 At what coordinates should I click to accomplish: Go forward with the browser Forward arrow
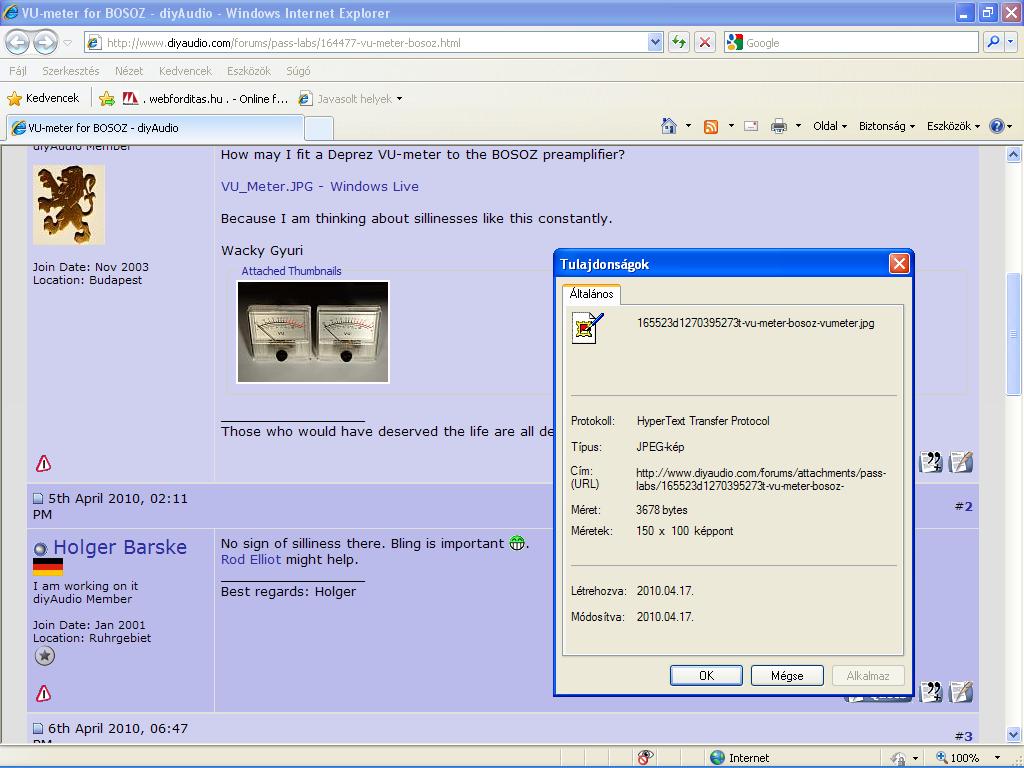pyautogui.click(x=45, y=43)
